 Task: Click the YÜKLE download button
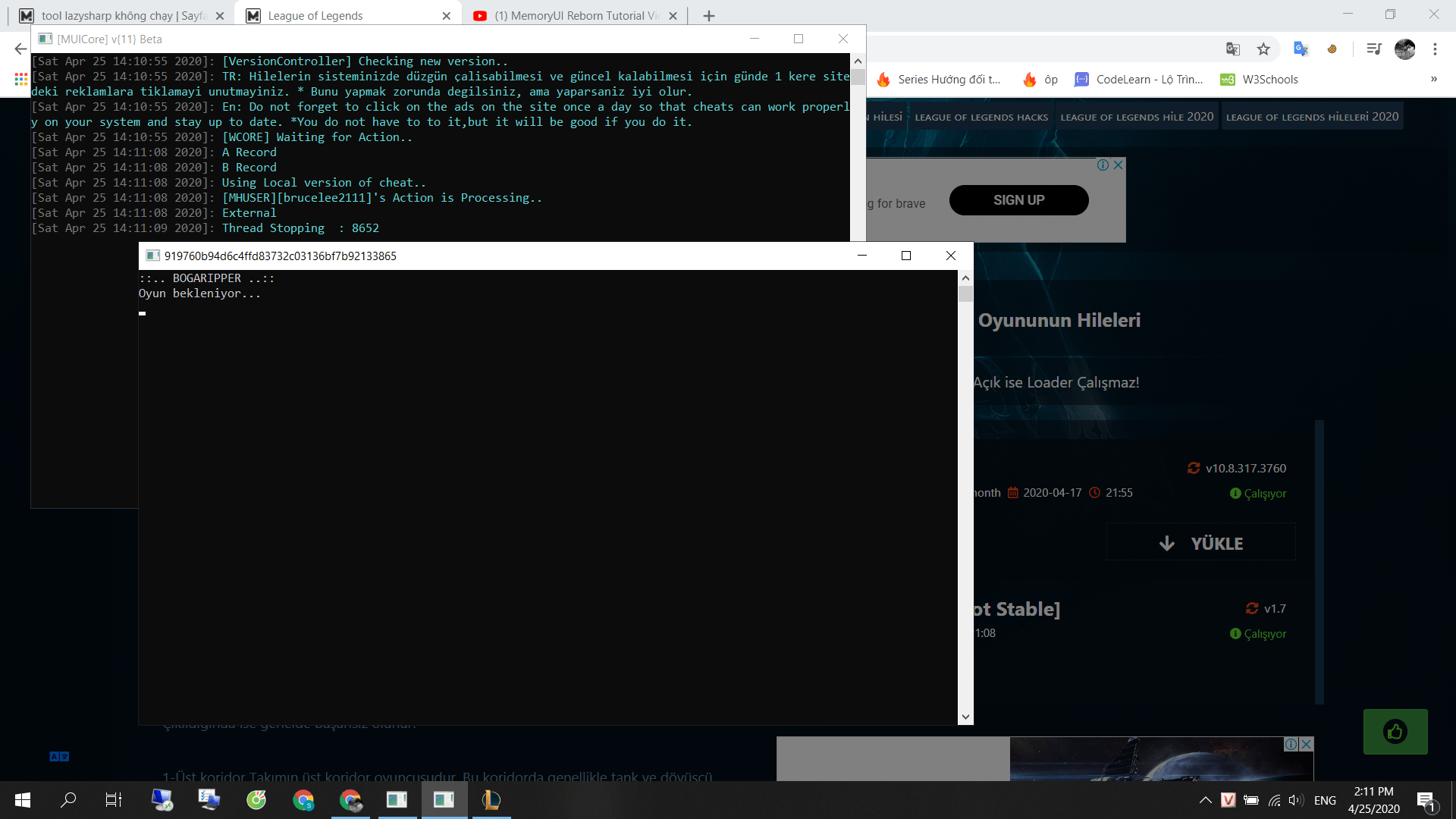(1201, 543)
